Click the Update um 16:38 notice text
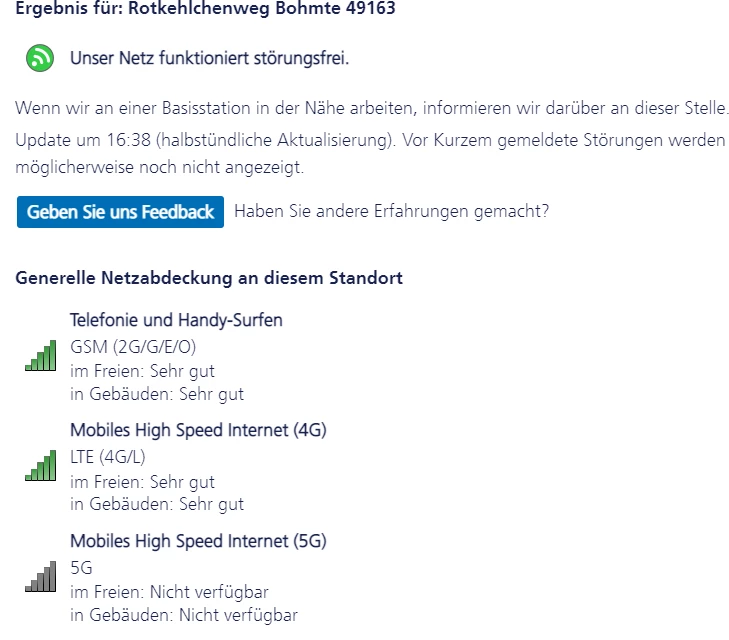Viewport: 729px width, 640px height. click(x=370, y=141)
